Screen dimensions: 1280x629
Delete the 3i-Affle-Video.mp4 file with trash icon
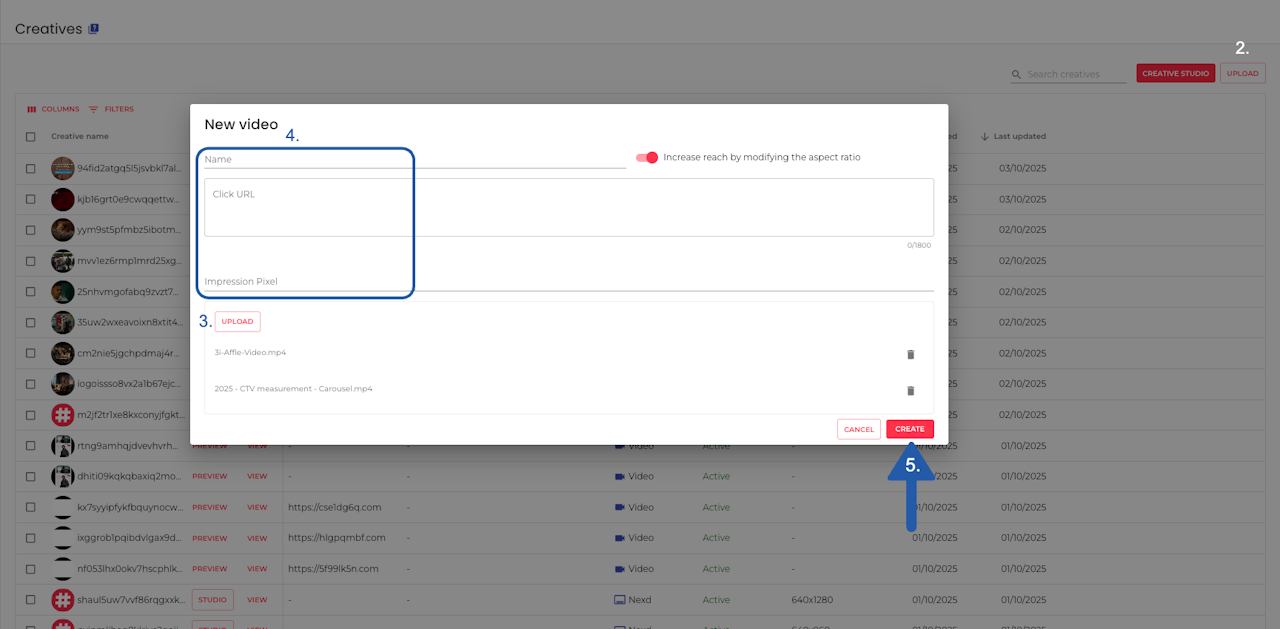(x=910, y=354)
